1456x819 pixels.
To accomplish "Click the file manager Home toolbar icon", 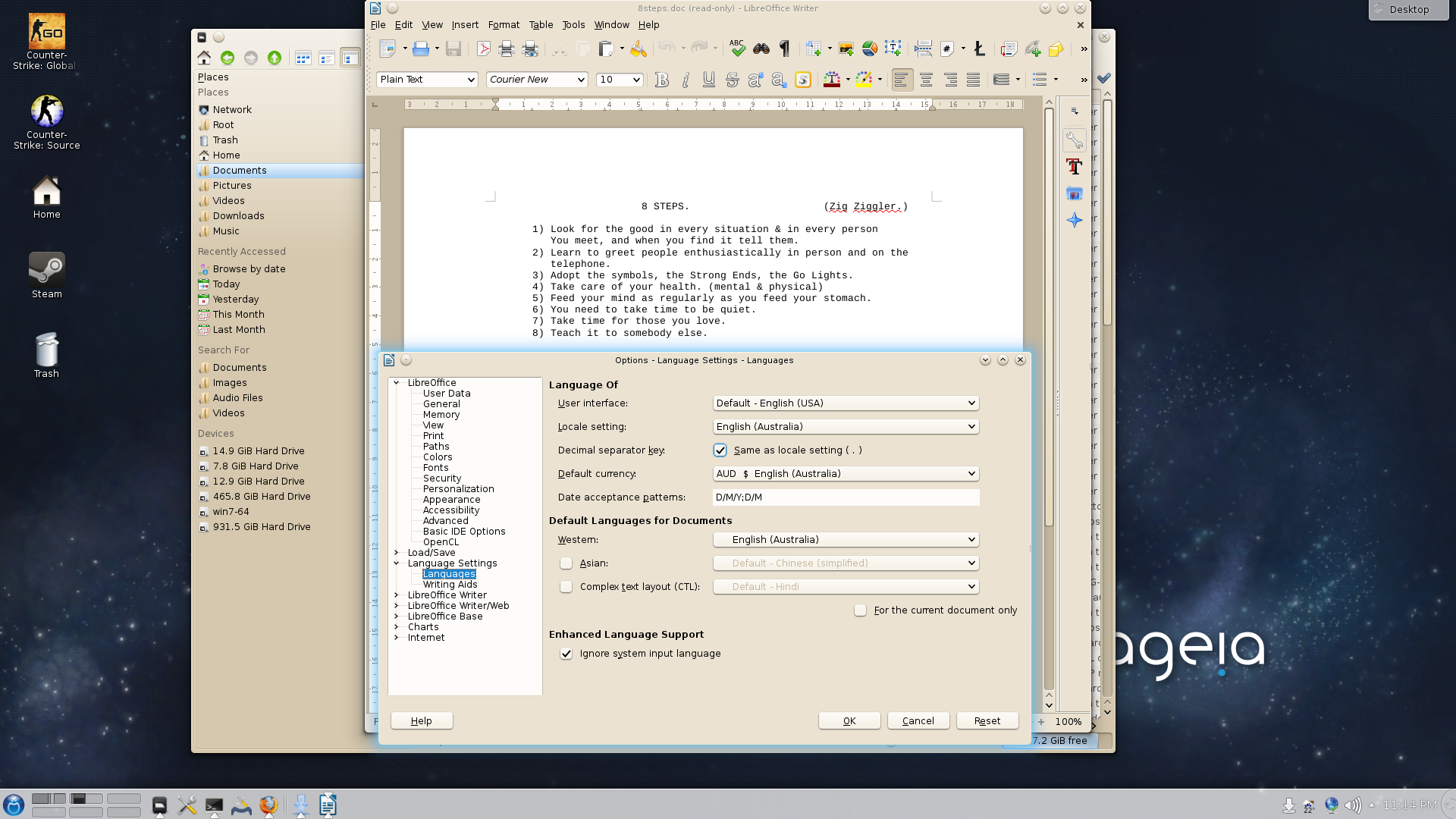I will [x=204, y=58].
